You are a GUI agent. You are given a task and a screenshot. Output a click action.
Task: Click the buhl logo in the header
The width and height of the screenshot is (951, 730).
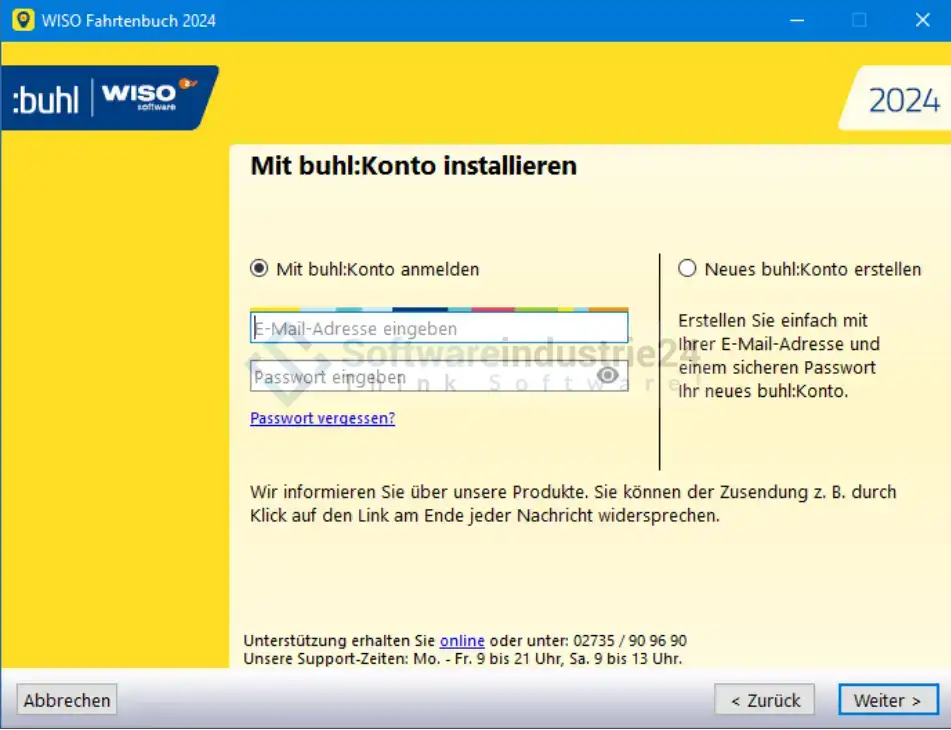[45, 99]
